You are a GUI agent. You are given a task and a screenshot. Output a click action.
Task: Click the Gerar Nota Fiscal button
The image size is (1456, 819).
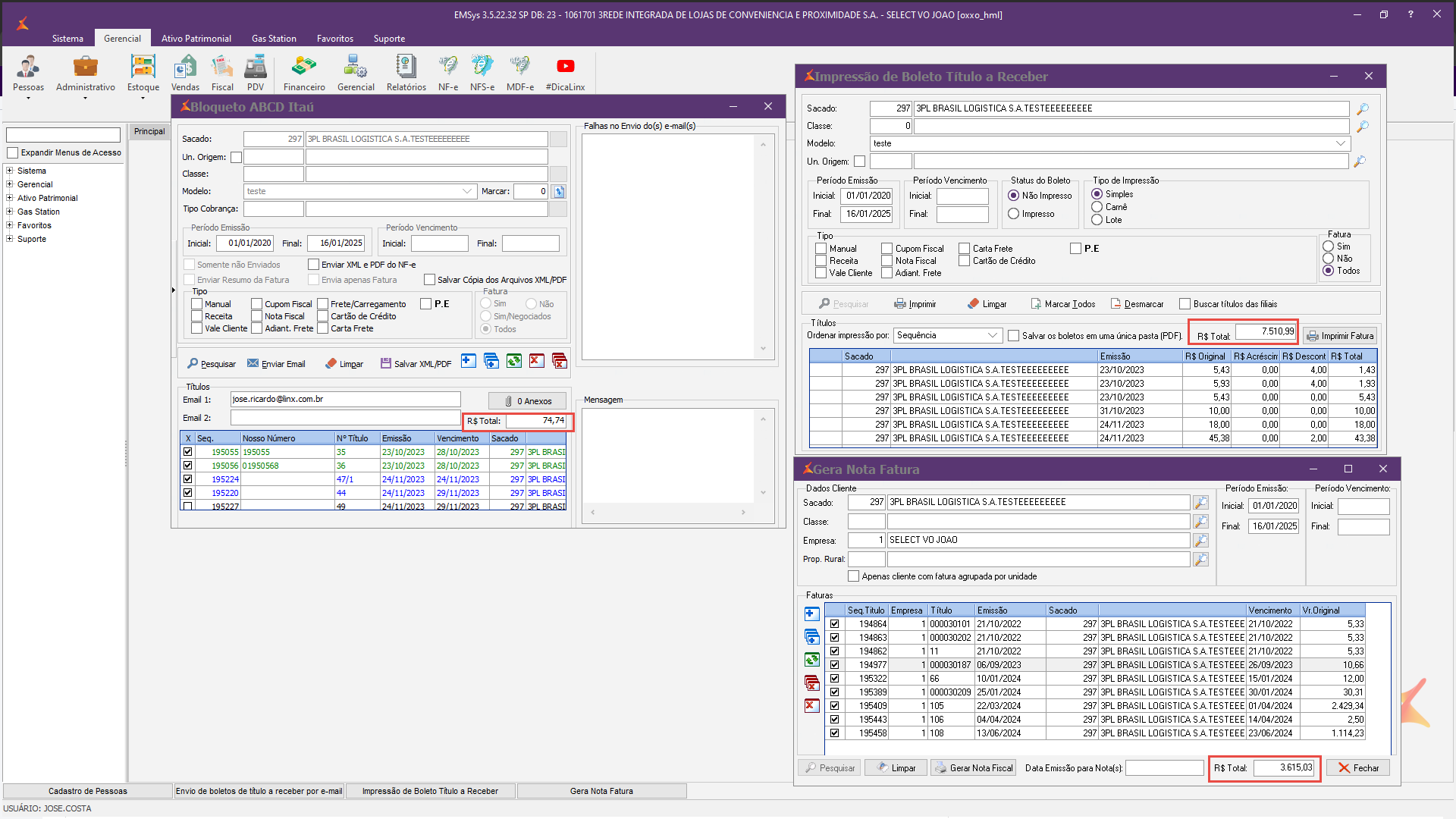click(x=974, y=768)
